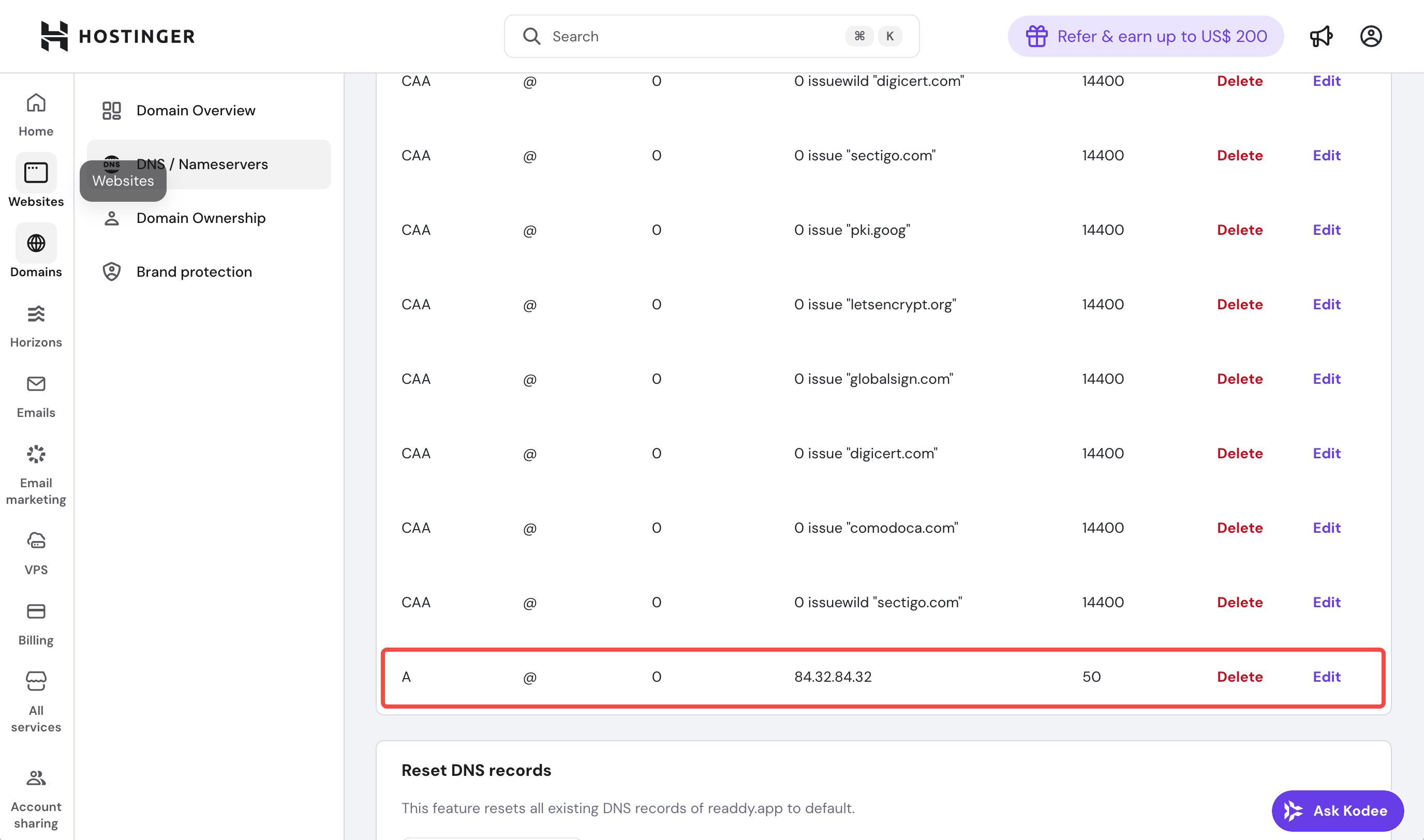Select Domain Overview menu item
Viewport: 1424px width, 840px height.
196,110
